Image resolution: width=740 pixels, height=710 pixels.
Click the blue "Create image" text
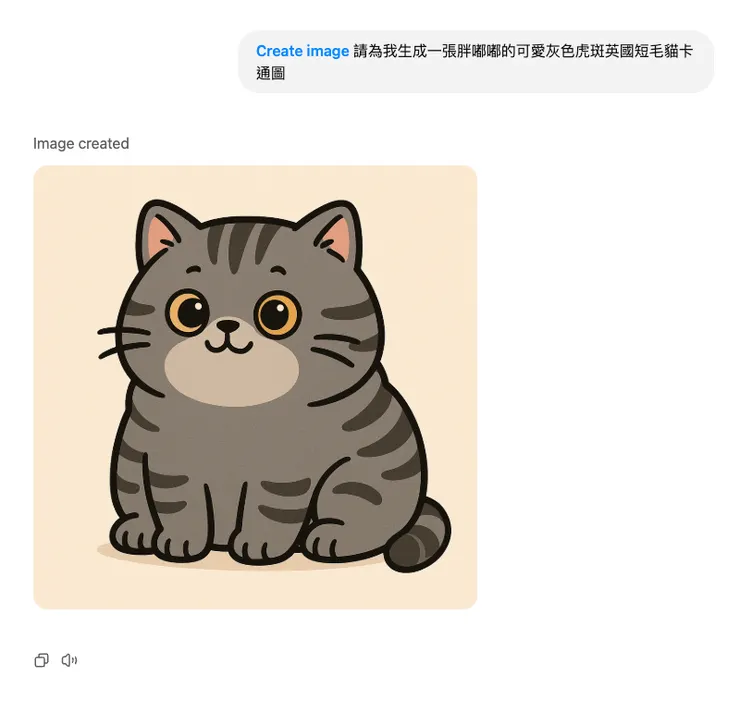pyautogui.click(x=303, y=51)
